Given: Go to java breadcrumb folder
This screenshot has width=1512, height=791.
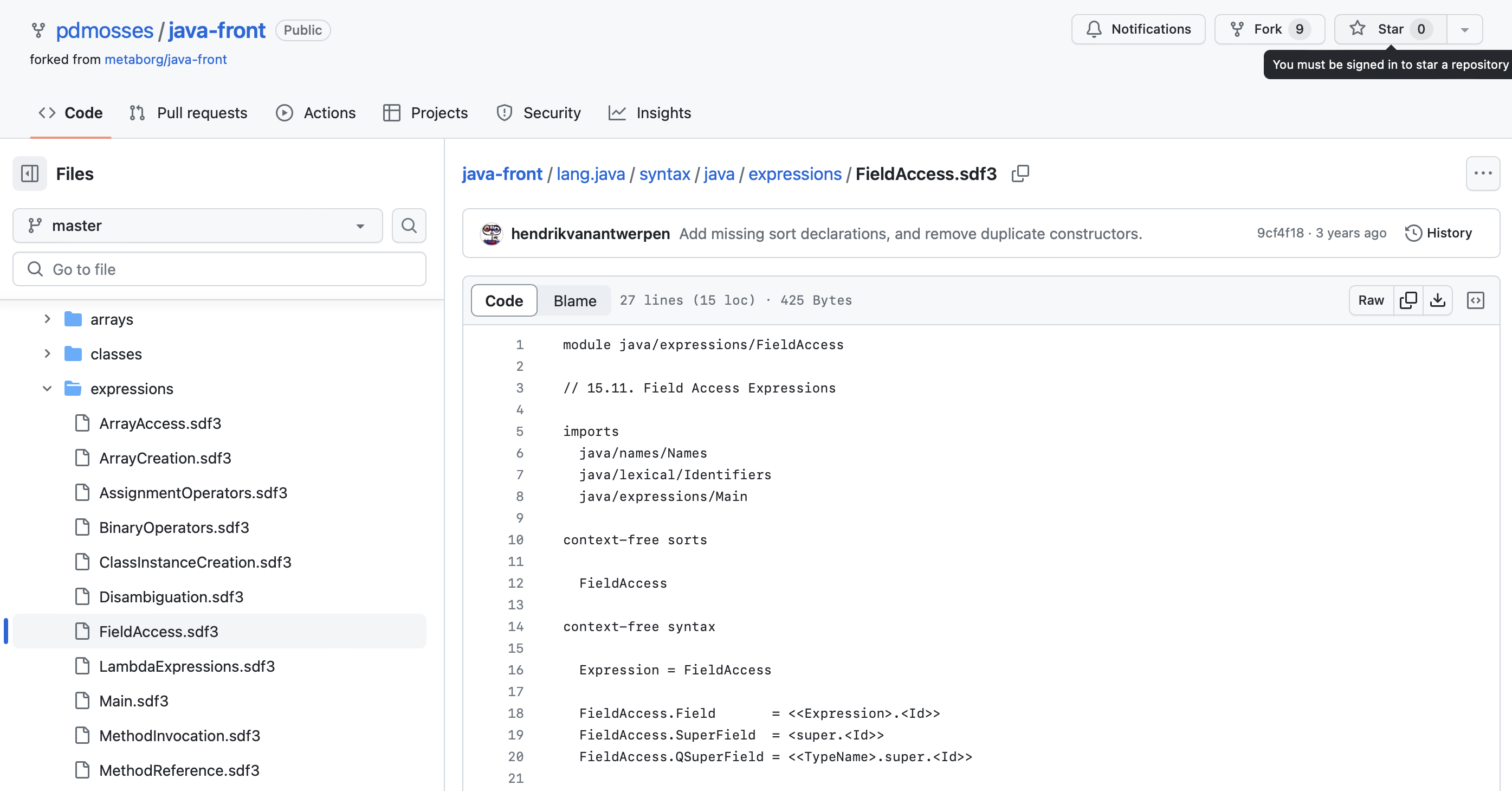Looking at the screenshot, I should tap(719, 174).
